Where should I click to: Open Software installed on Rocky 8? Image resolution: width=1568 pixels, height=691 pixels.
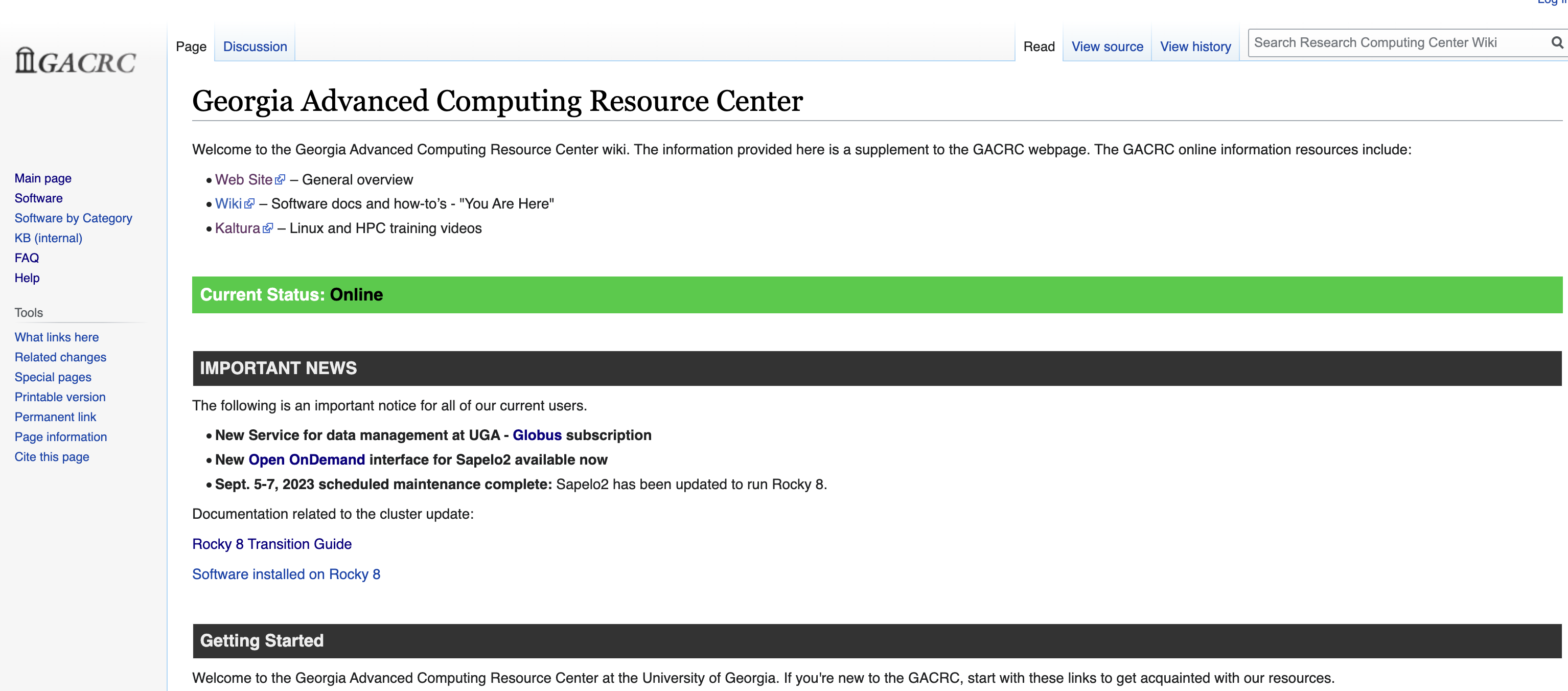pos(286,574)
